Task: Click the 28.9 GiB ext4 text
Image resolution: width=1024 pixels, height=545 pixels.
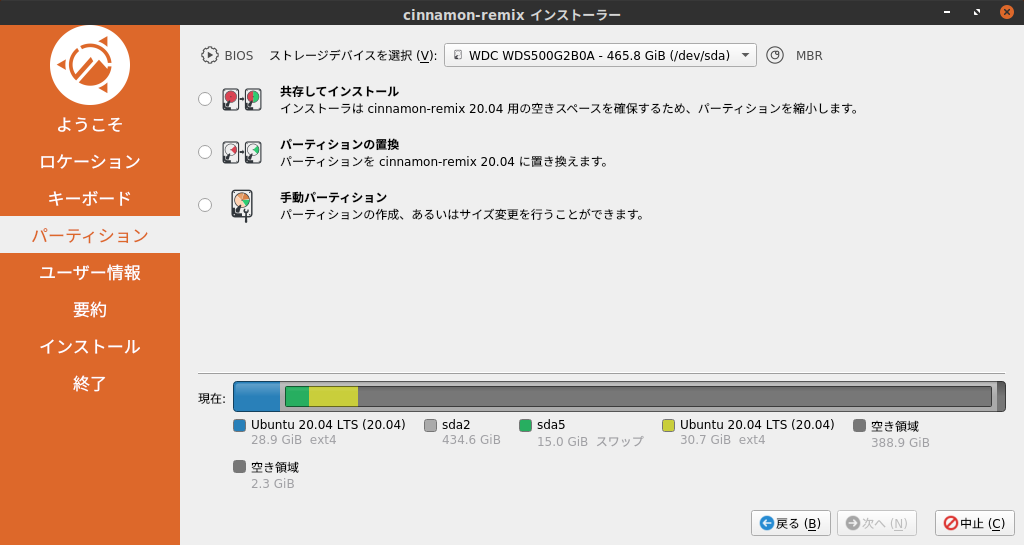Action: click(x=293, y=440)
